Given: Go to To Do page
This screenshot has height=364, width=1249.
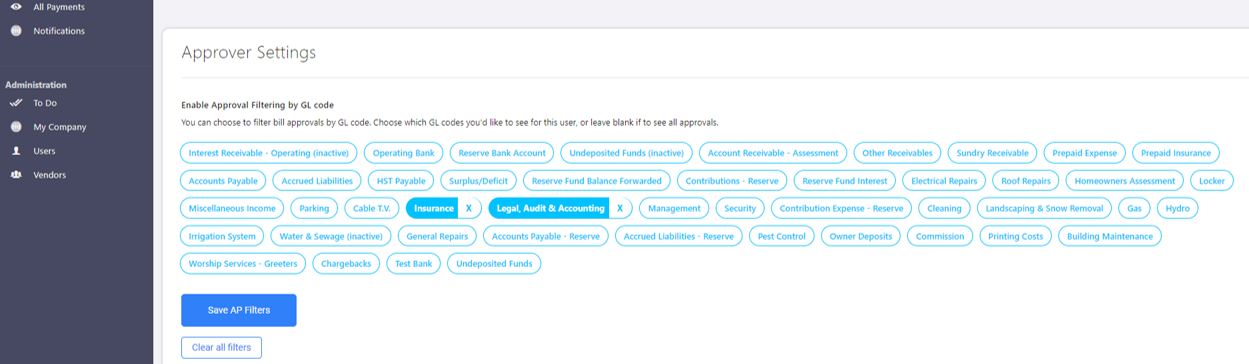Looking at the screenshot, I should (45, 103).
